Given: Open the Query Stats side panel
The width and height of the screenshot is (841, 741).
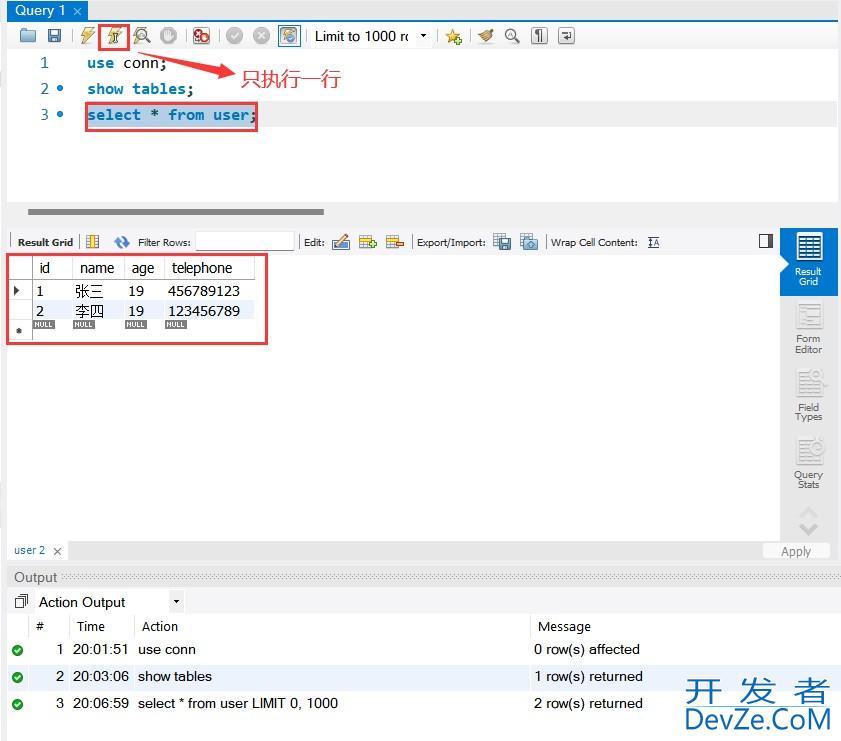Looking at the screenshot, I should click(808, 463).
